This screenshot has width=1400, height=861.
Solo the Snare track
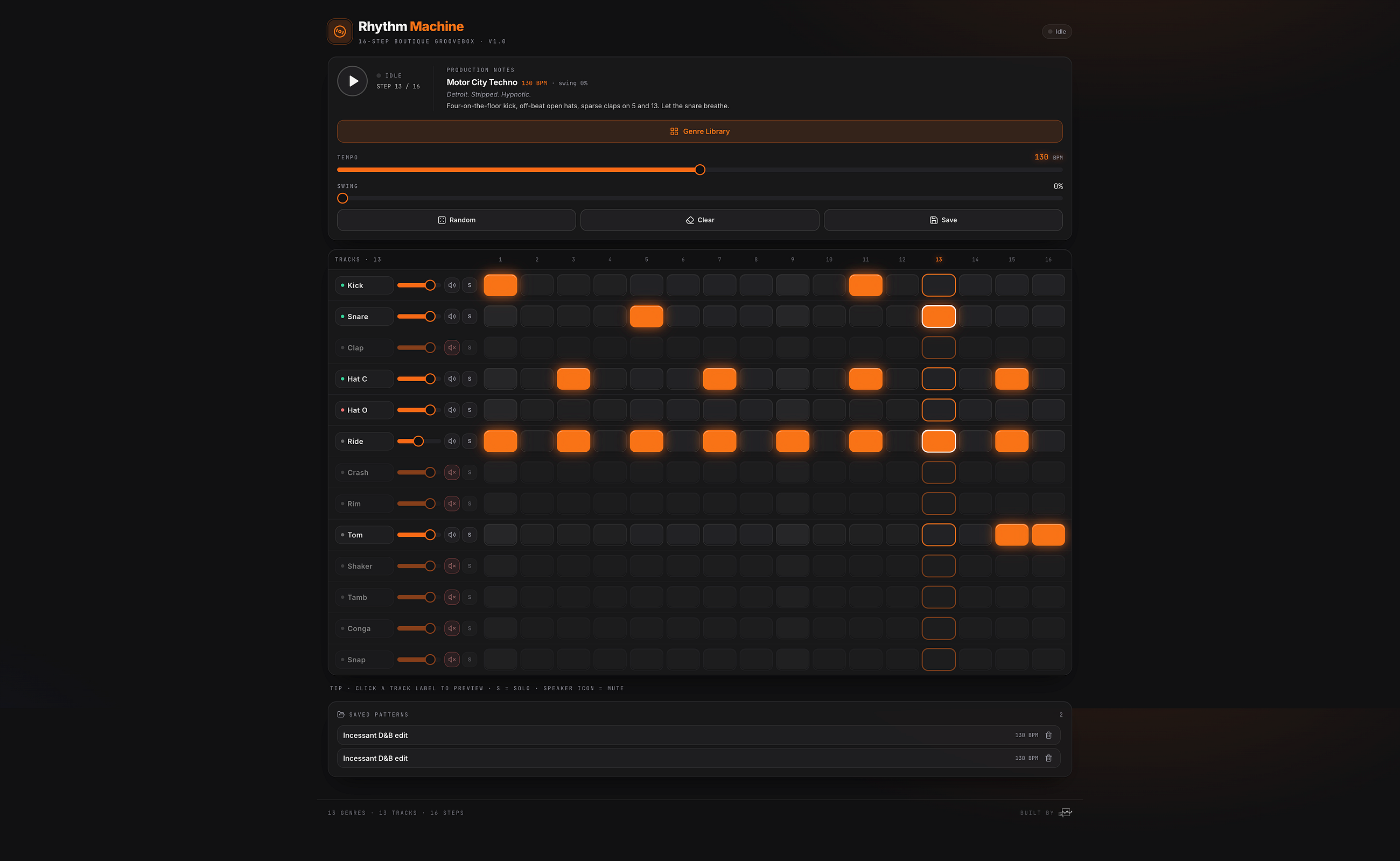point(470,317)
